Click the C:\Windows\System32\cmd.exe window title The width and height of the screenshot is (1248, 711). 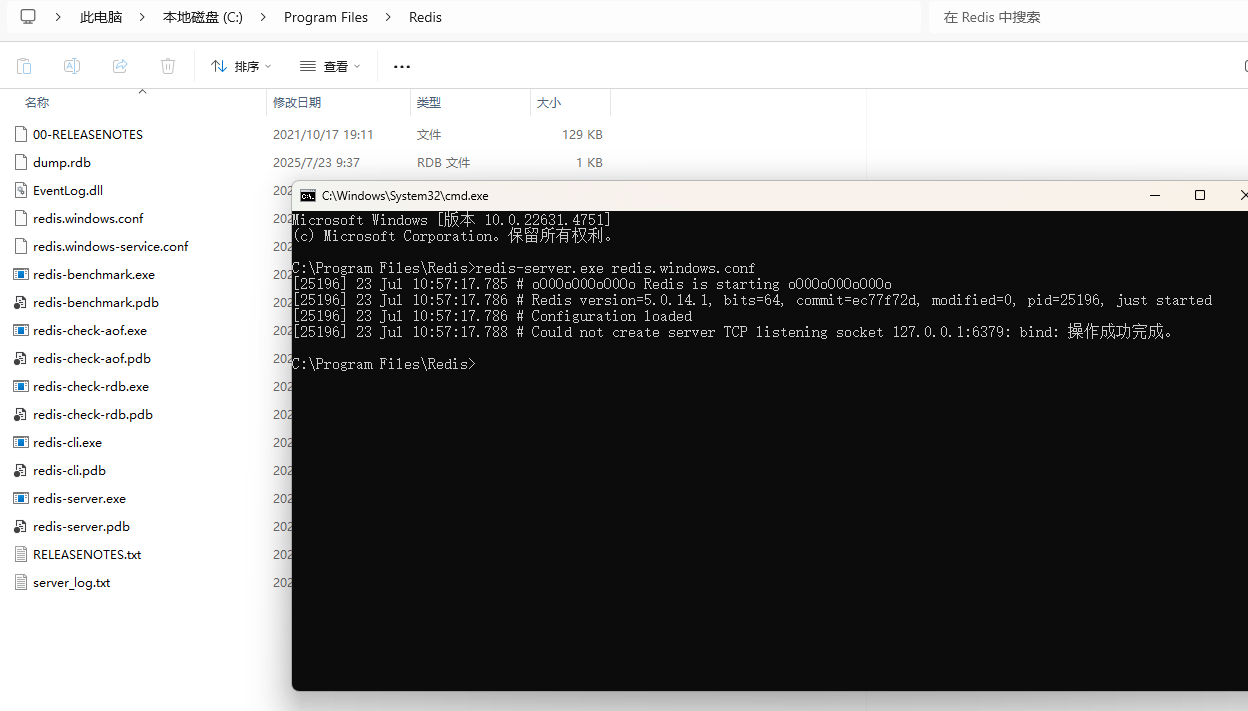point(405,196)
